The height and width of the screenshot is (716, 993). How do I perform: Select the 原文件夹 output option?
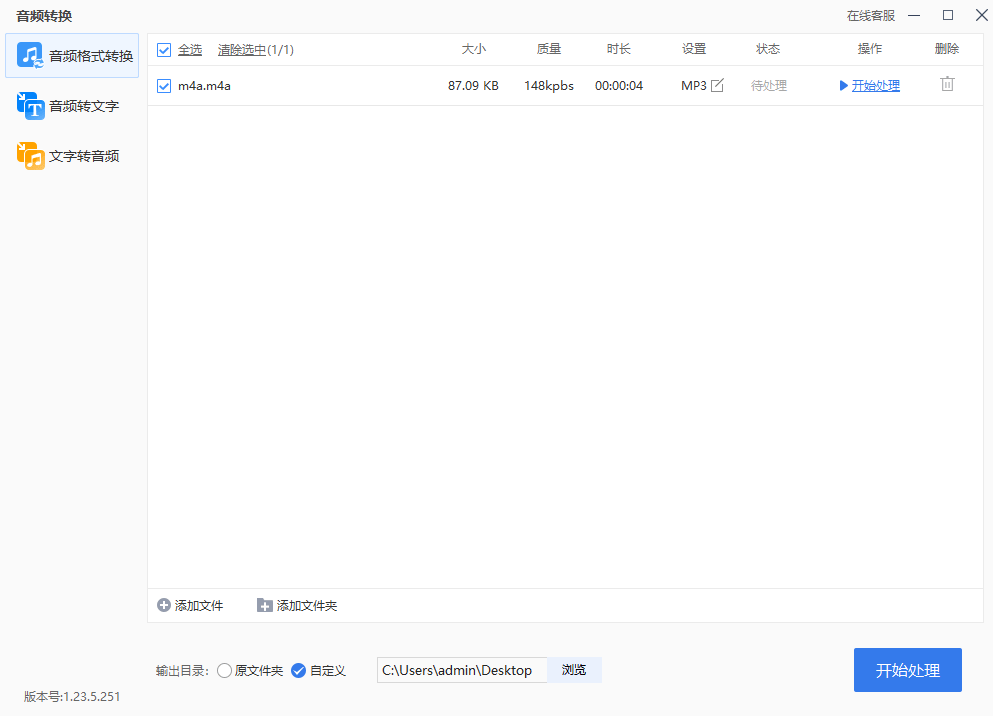point(224,670)
